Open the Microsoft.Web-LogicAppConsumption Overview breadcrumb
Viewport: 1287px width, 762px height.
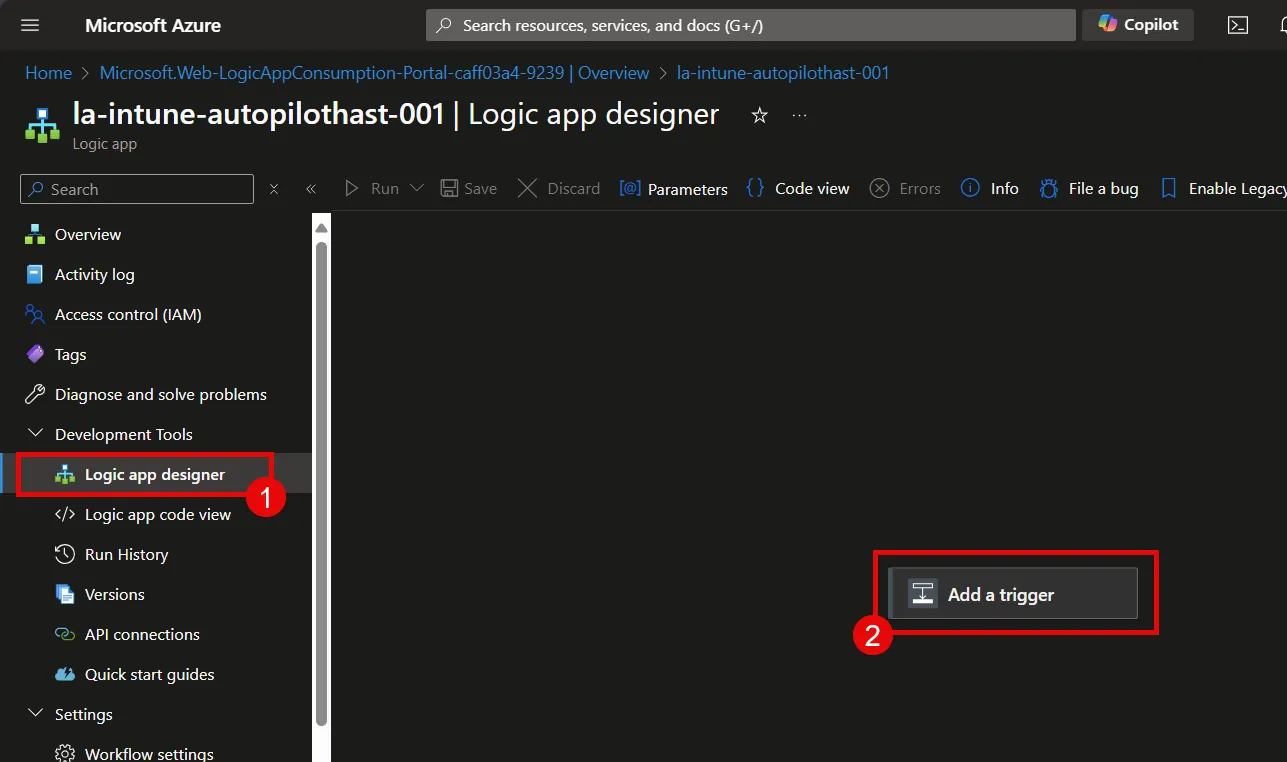[375, 73]
